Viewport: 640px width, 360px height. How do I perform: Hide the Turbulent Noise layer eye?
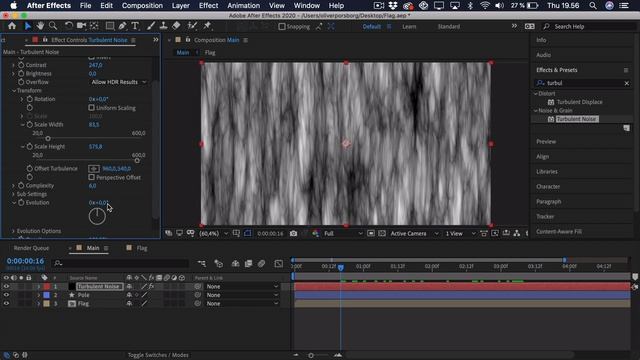[6, 287]
